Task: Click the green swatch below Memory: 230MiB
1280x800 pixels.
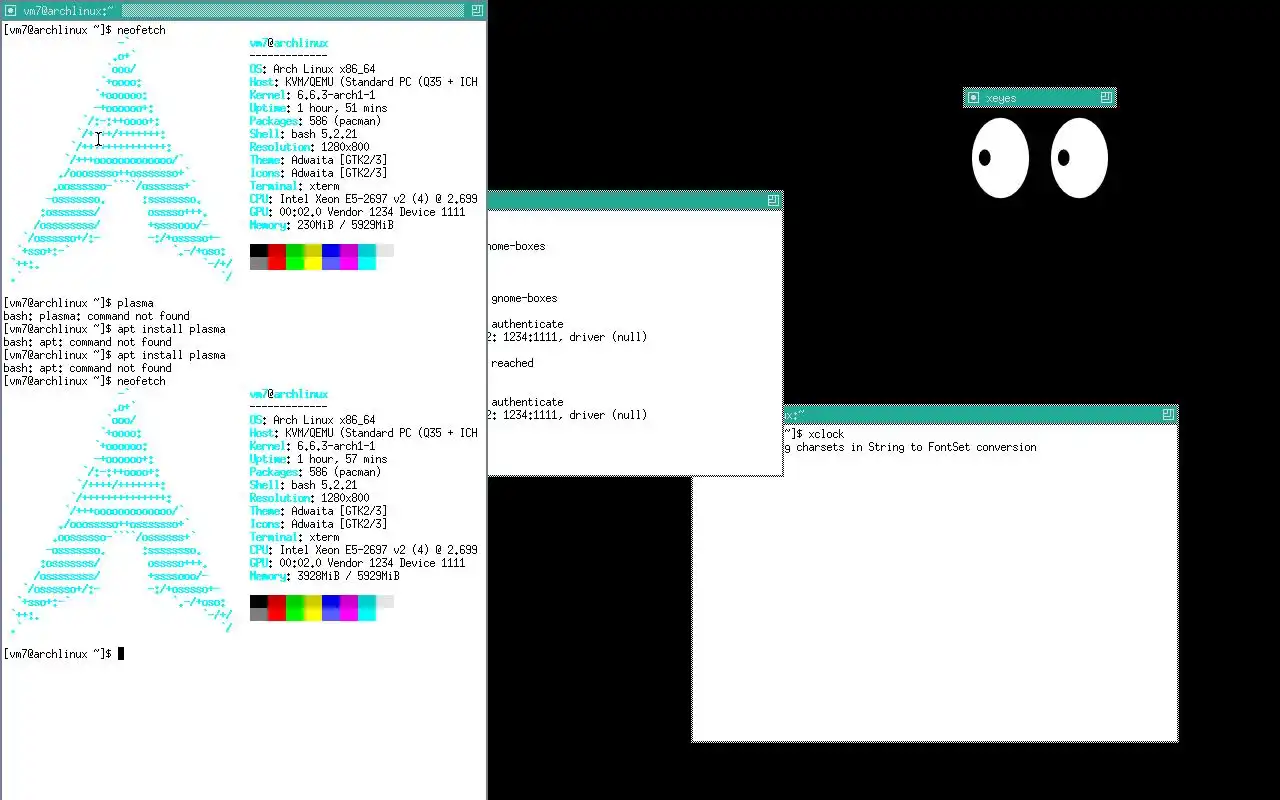Action: coord(295,257)
